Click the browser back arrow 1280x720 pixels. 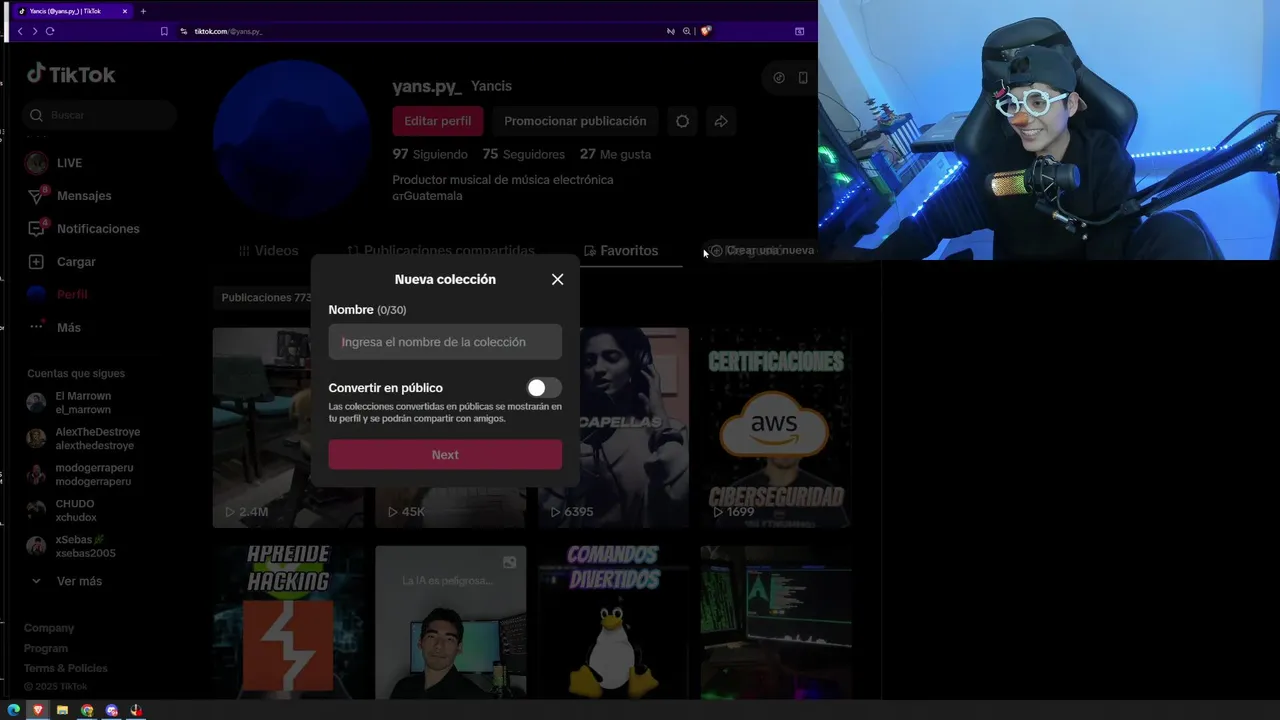[20, 31]
